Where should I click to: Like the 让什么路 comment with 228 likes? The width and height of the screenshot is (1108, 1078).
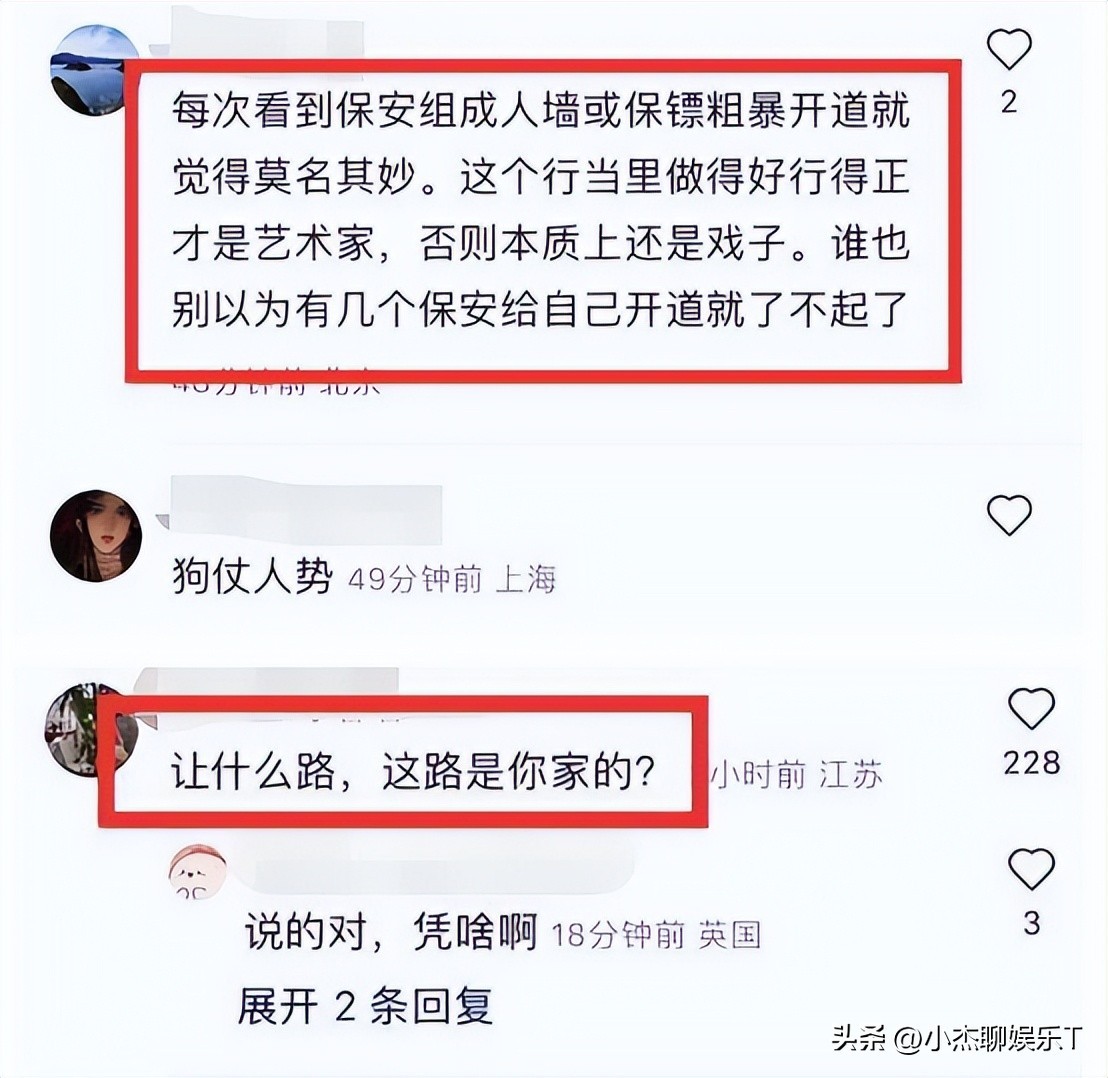click(1031, 708)
